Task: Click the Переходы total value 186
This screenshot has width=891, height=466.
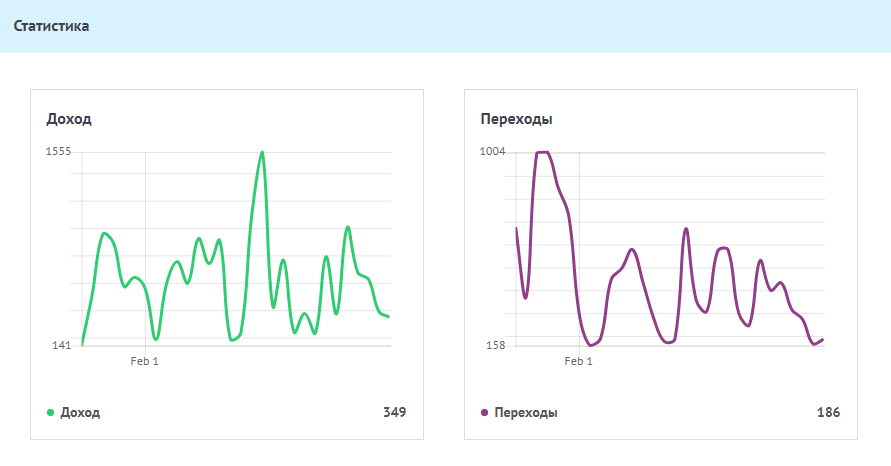Action: pos(828,412)
